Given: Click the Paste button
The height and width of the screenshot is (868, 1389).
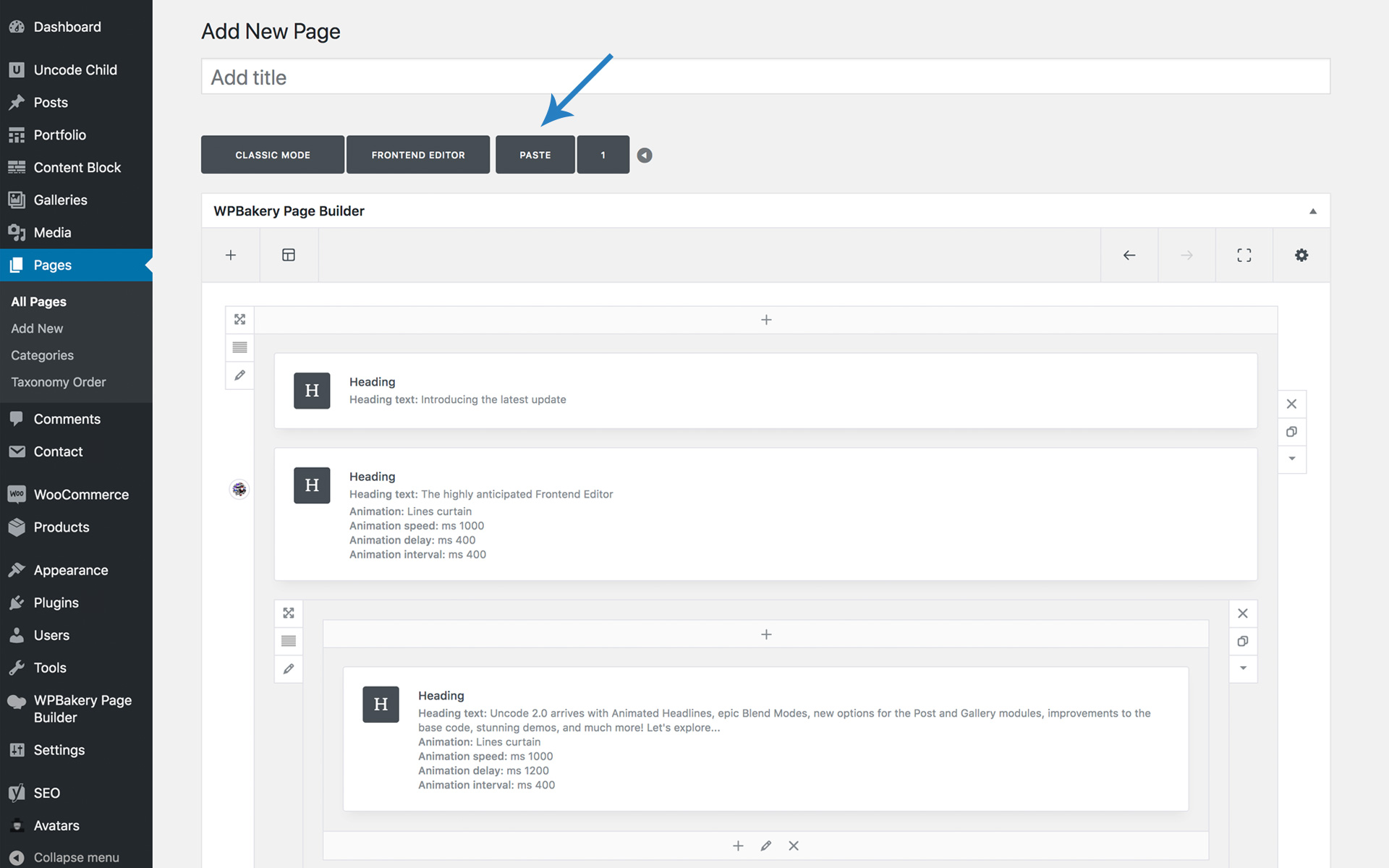Looking at the screenshot, I should point(535,155).
